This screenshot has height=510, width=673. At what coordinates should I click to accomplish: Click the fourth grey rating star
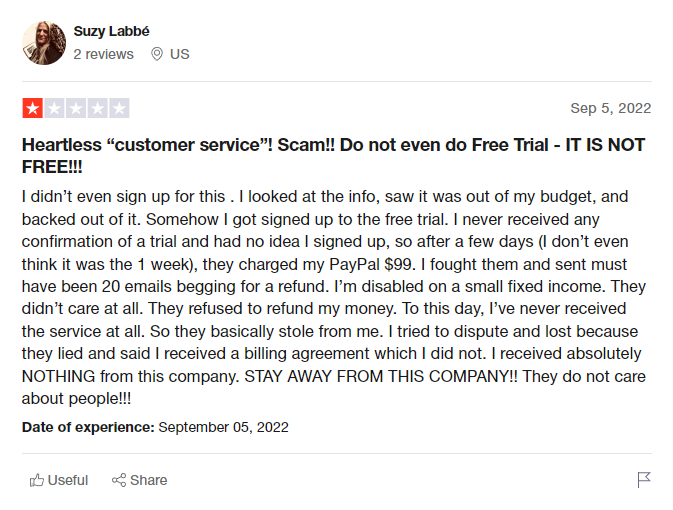pos(97,108)
